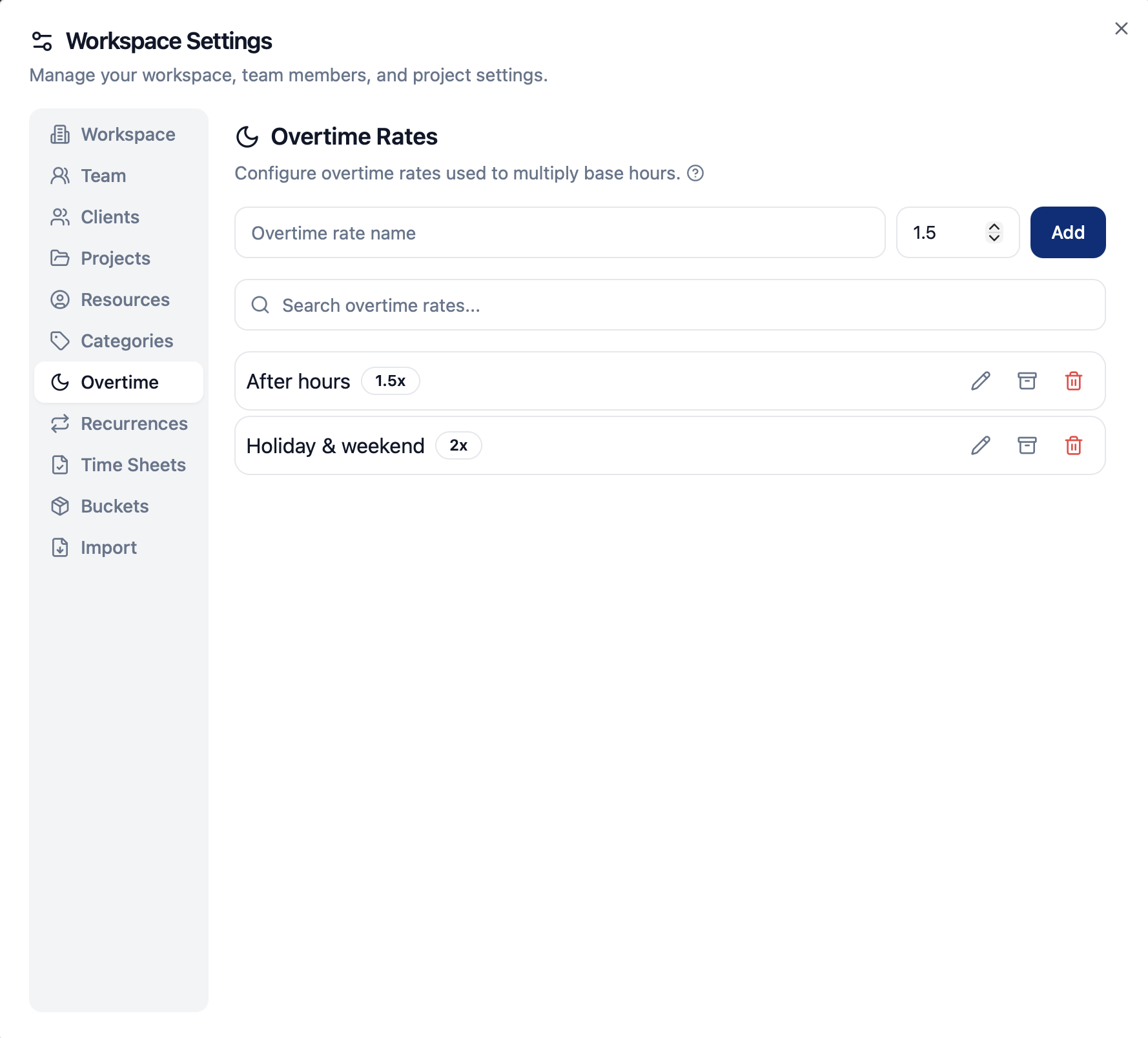This screenshot has height=1038, width=1148.
Task: Archive the After hours overtime rate
Action: [1027, 381]
